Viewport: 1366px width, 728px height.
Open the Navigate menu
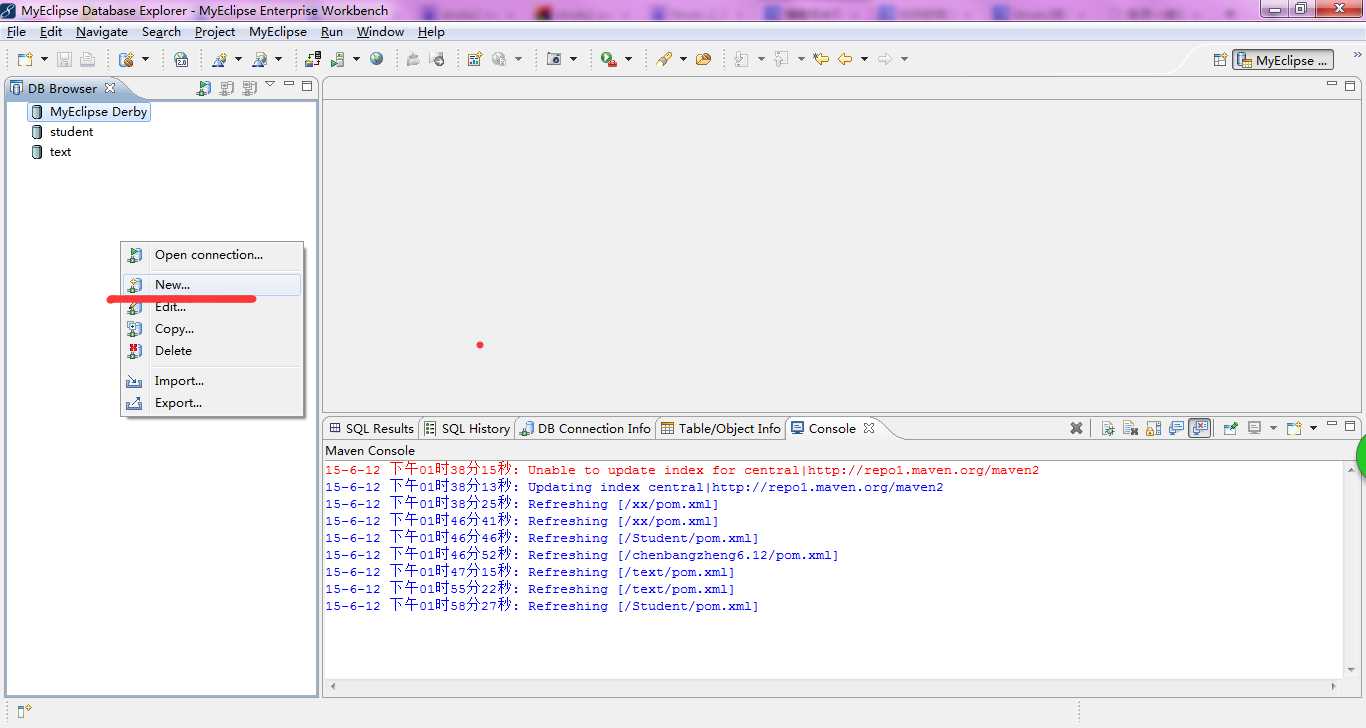[x=102, y=32]
